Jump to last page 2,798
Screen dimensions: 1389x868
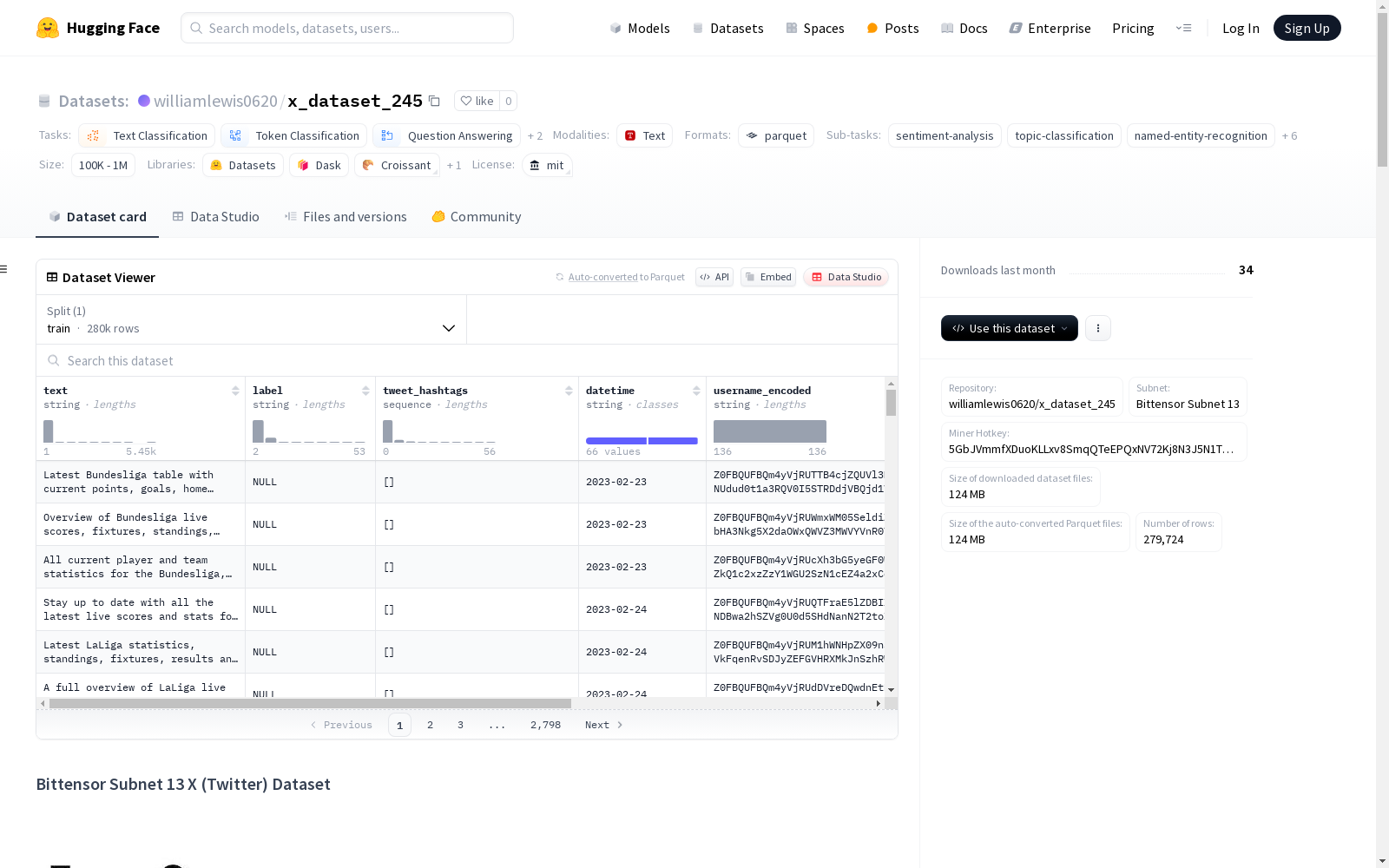tap(545, 725)
